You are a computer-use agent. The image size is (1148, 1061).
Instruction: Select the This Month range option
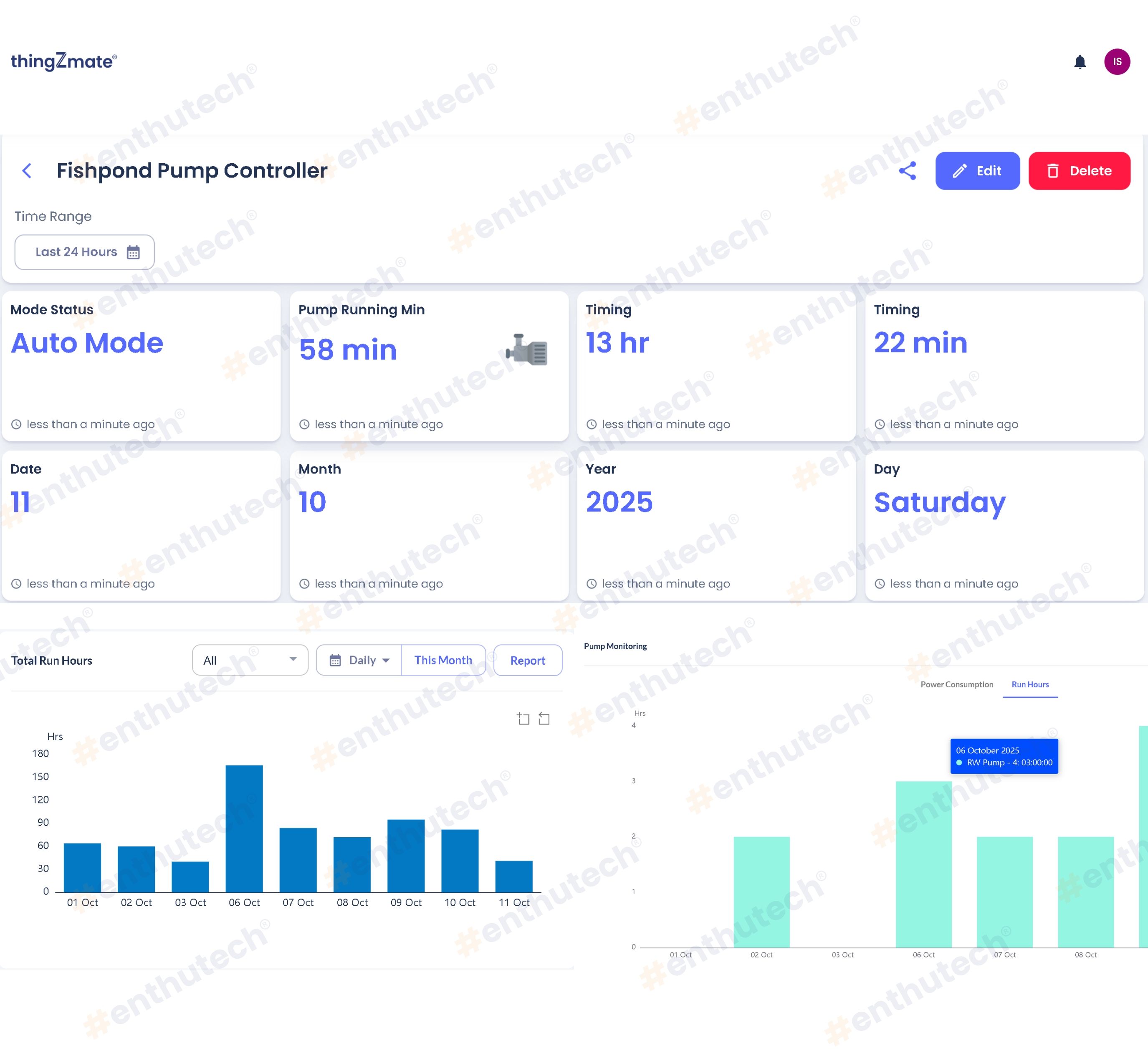pyautogui.click(x=443, y=660)
